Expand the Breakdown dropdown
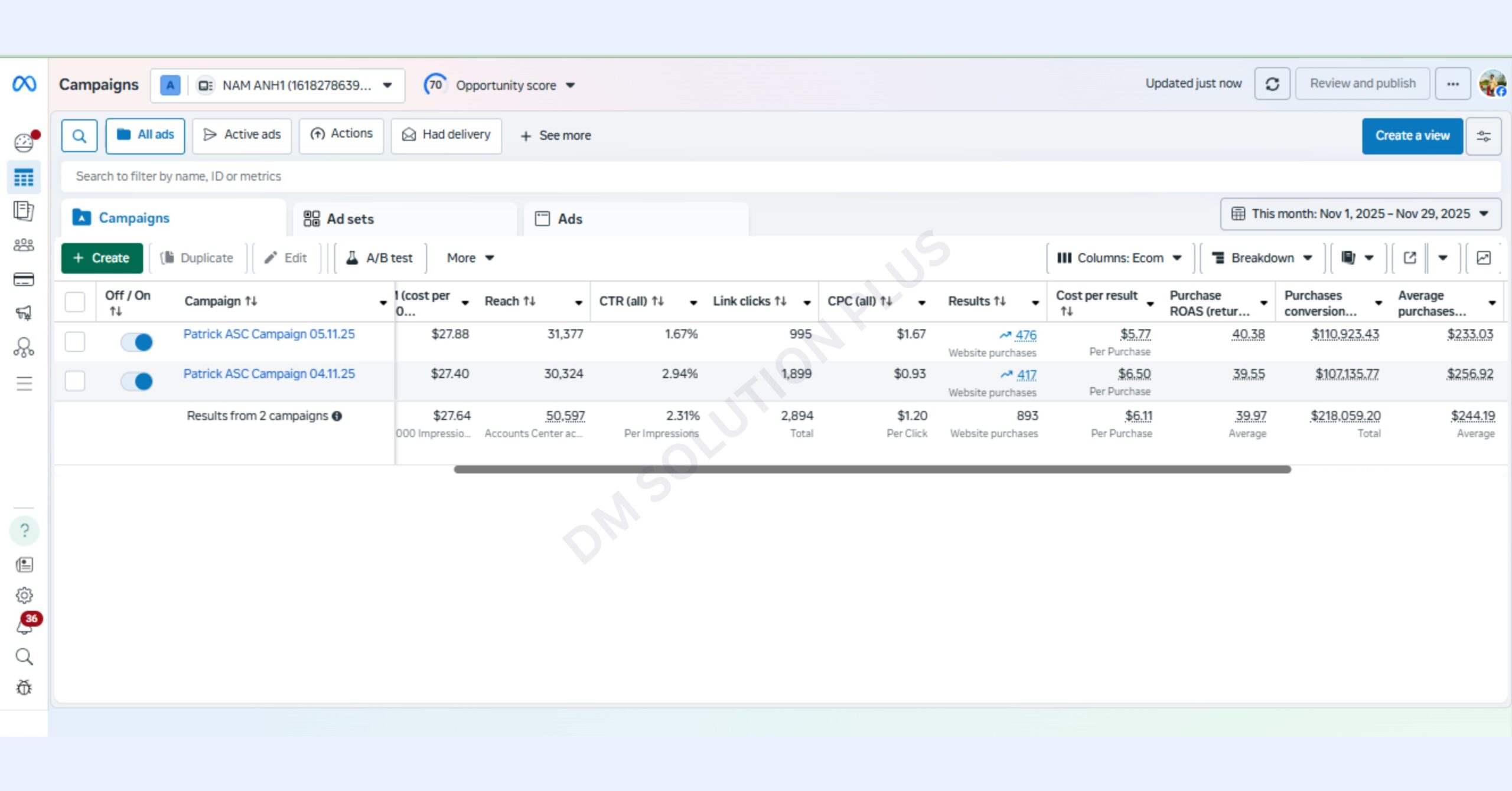The width and height of the screenshot is (1512, 791). coord(1262,258)
